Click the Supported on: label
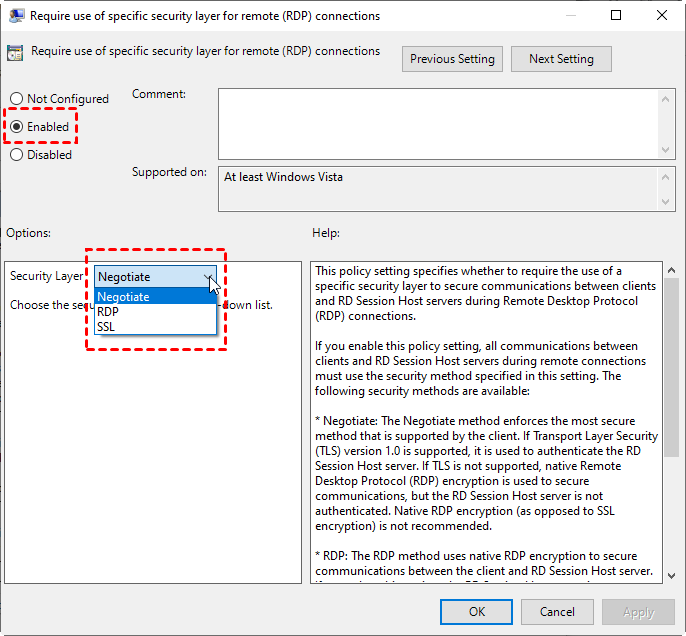The height and width of the screenshot is (636, 686). point(169,172)
